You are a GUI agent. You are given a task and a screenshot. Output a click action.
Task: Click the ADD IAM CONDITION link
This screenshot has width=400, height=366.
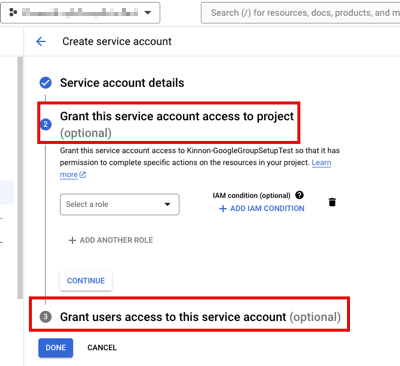(x=262, y=209)
